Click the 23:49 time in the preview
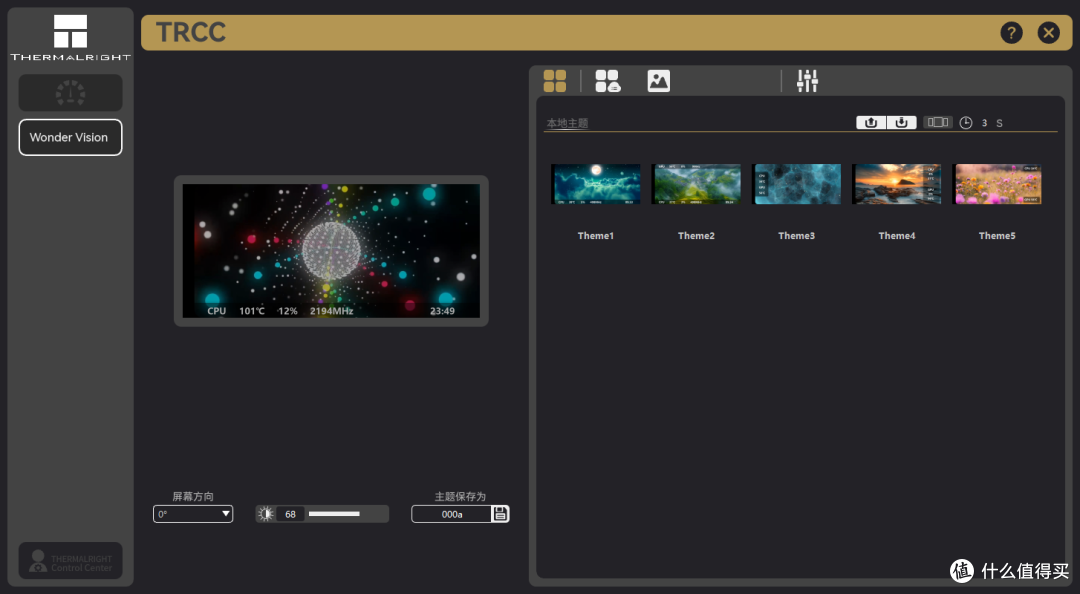The height and width of the screenshot is (594, 1080). click(442, 311)
